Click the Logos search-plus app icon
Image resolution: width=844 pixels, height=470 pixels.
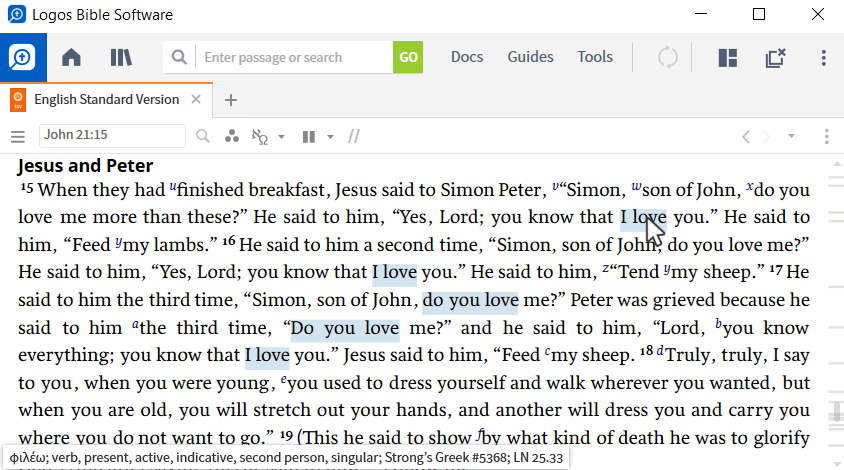pos(23,57)
